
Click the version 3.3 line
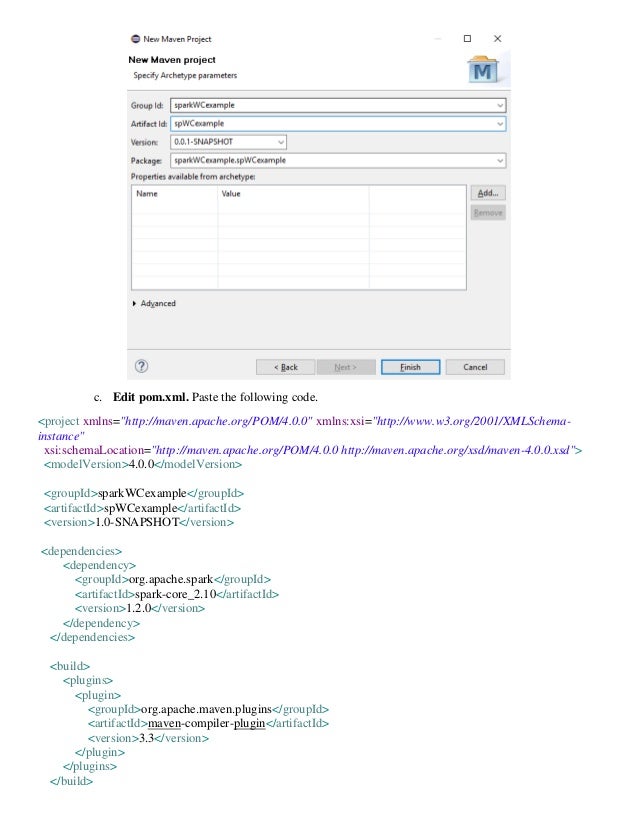pyautogui.click(x=148, y=738)
